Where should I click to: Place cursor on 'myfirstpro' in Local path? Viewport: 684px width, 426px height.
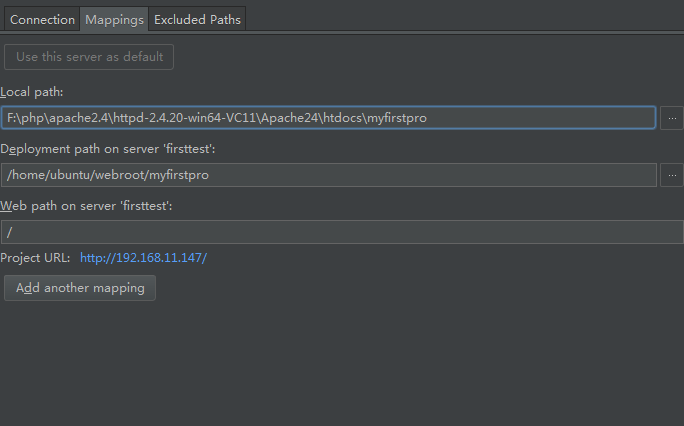pos(397,118)
